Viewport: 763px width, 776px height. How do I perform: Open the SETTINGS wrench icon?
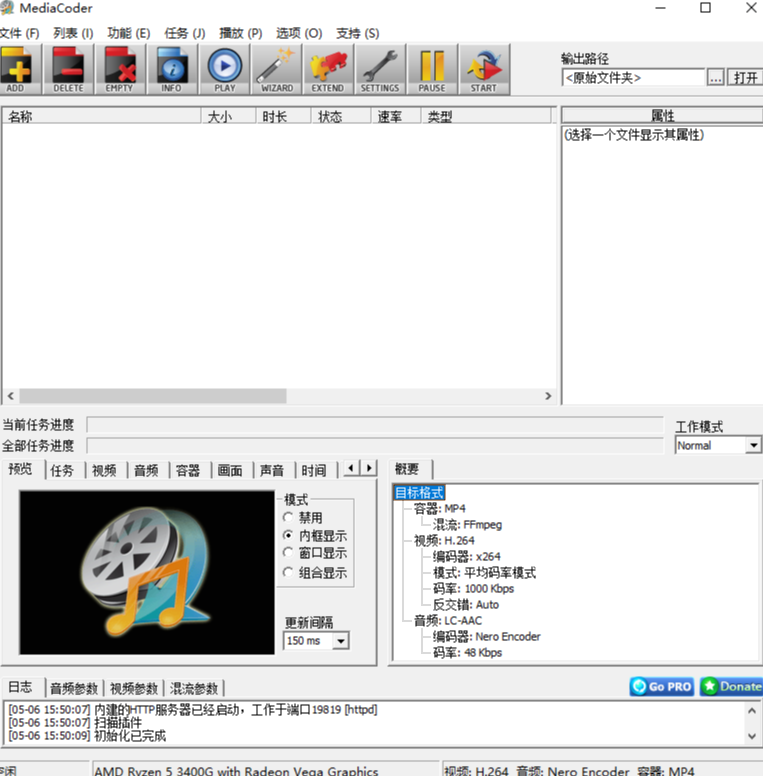(380, 69)
